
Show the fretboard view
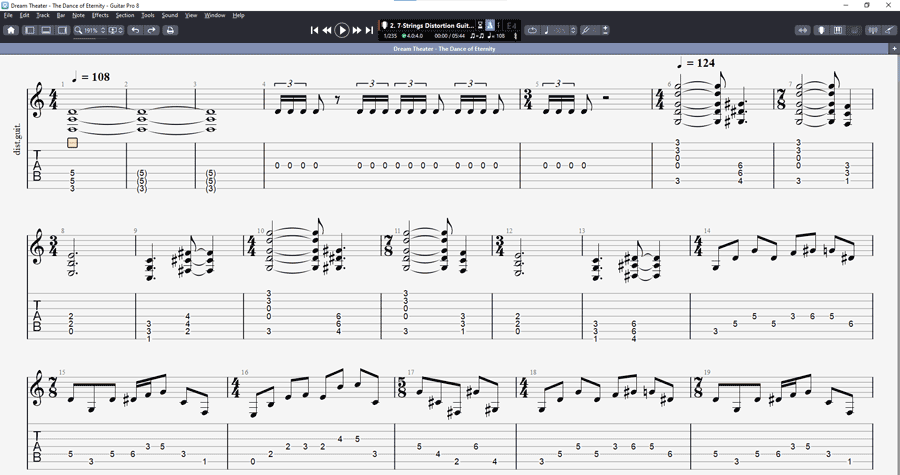point(821,30)
